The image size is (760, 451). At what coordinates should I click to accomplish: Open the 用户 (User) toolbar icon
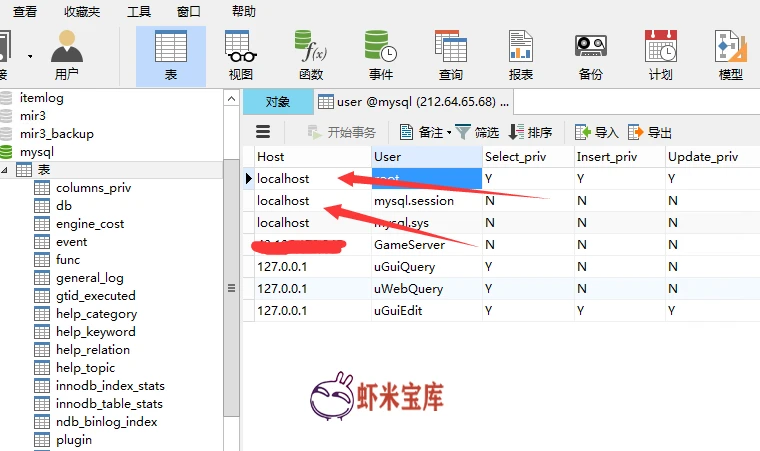[67, 55]
